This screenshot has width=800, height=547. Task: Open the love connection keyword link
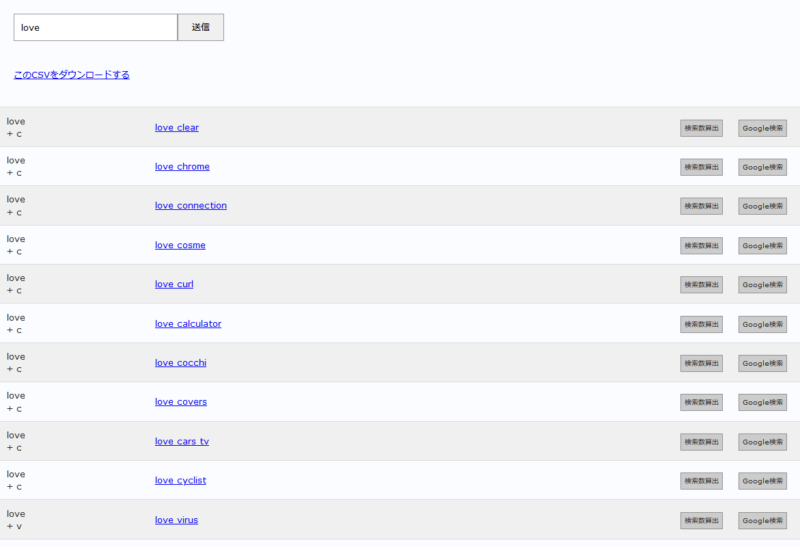point(190,206)
